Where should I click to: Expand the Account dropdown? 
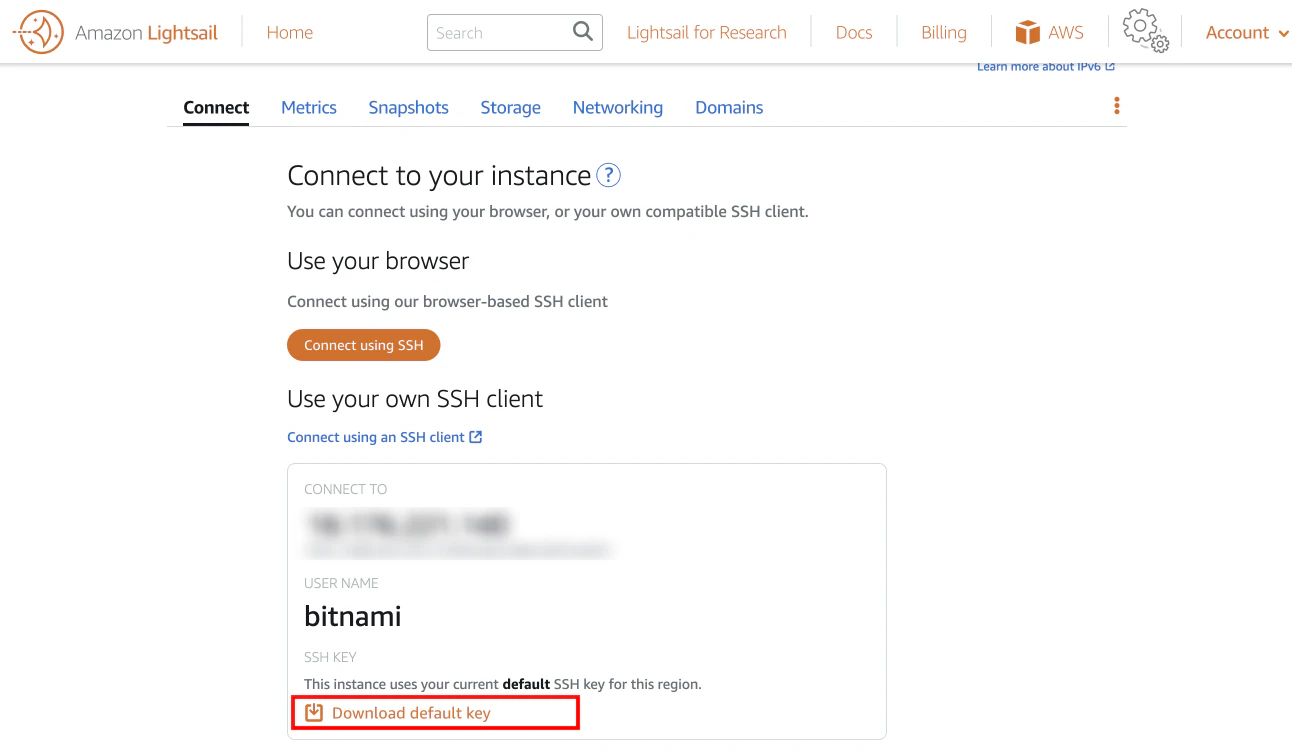coord(1246,32)
